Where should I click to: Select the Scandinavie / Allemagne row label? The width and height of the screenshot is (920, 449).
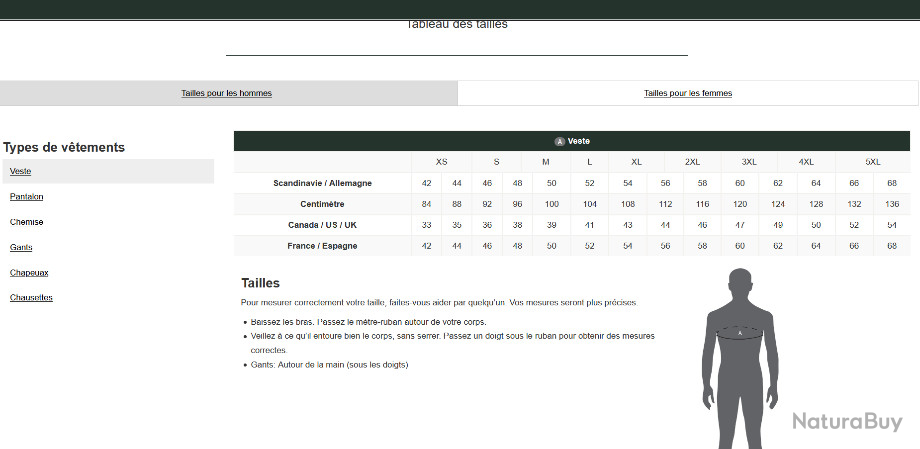tap(322, 183)
